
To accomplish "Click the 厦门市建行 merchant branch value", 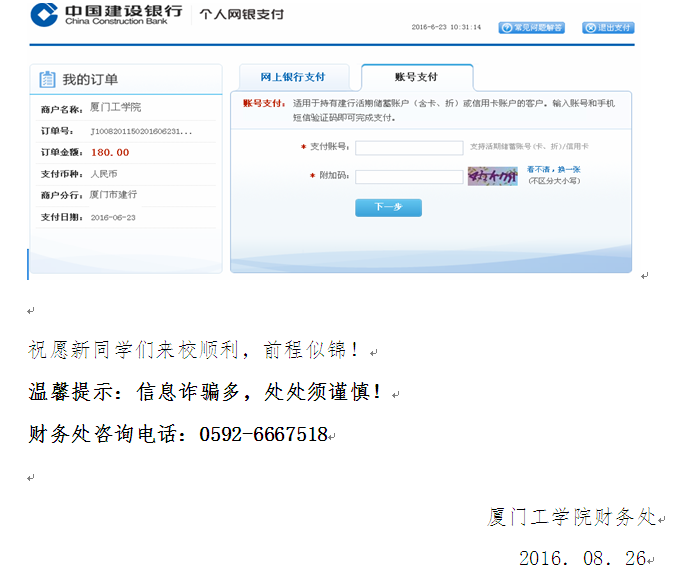I will pos(113,195).
